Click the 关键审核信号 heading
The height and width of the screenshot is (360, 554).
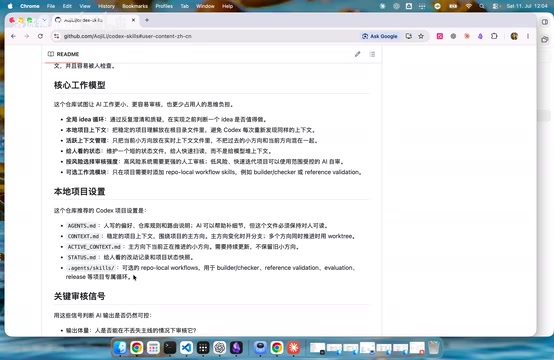click(79, 296)
